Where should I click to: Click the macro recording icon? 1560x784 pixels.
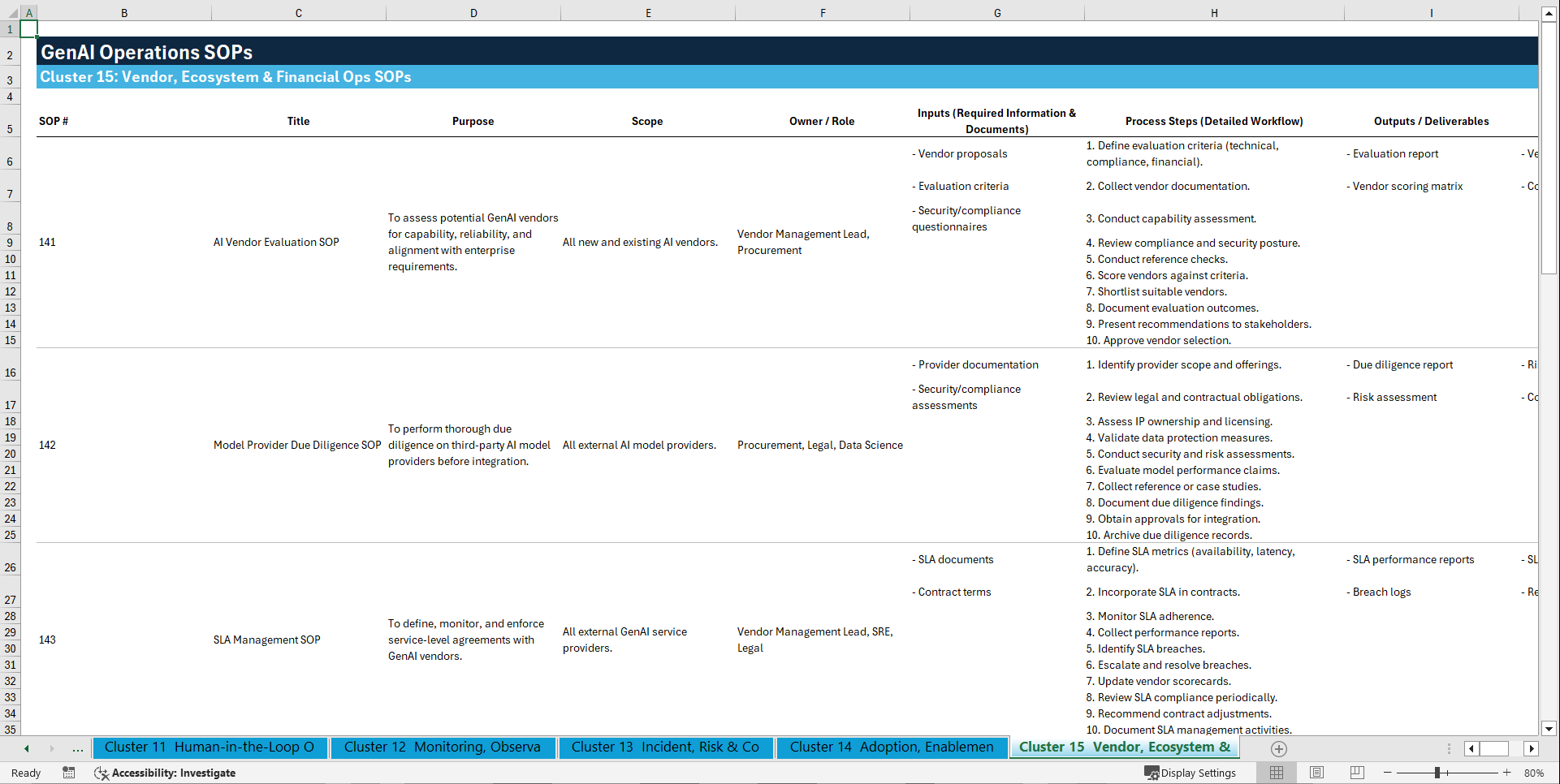pos(69,773)
